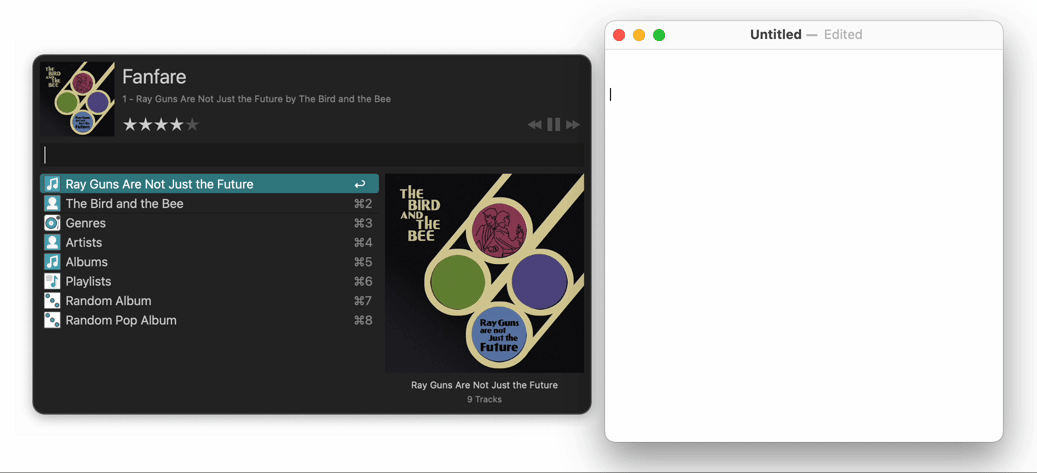
Task: Set rating to four stars
Action: 177,124
